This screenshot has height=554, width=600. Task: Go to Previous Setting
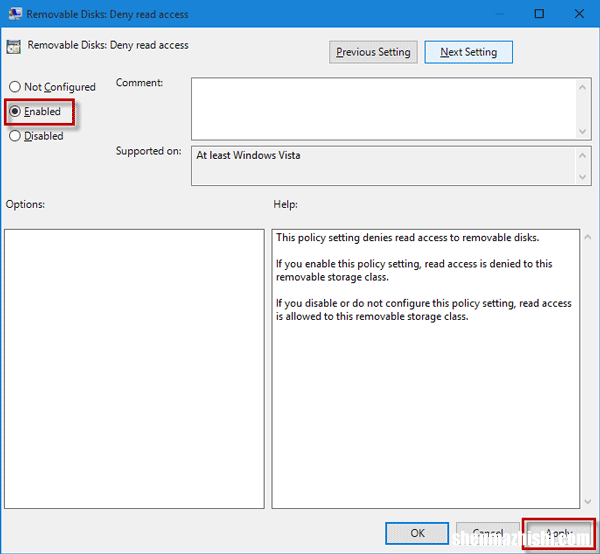373,52
